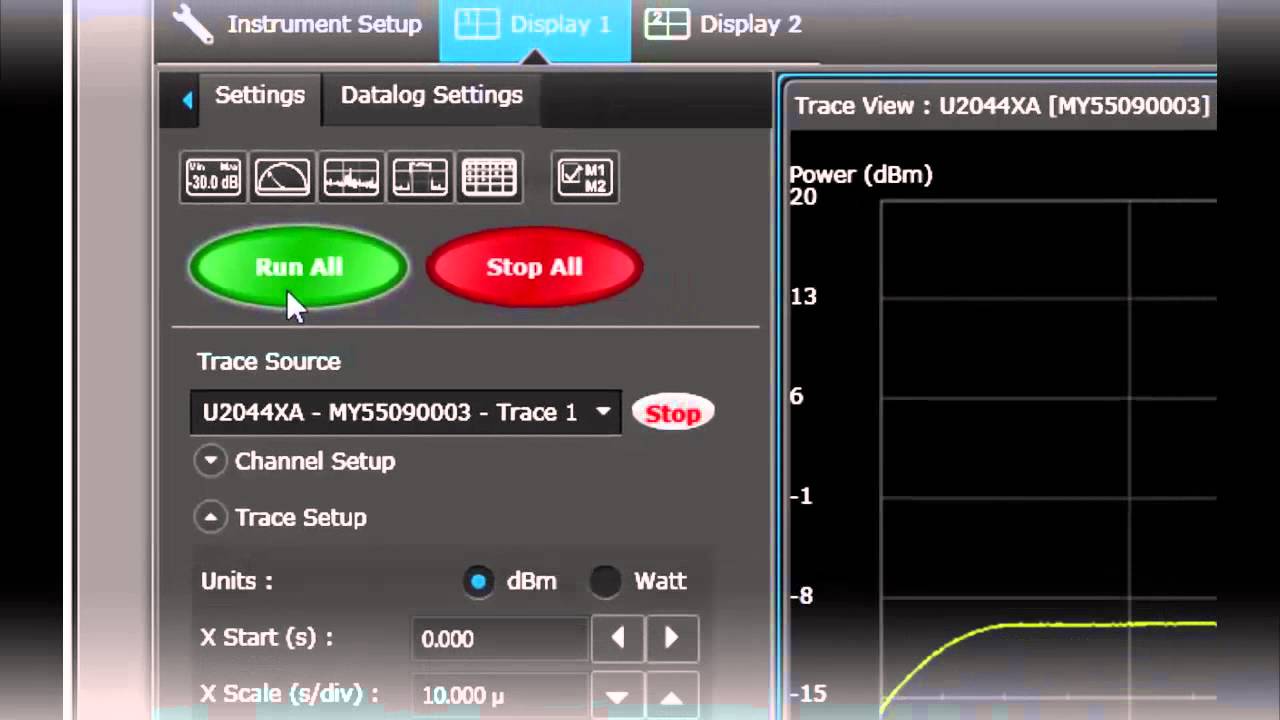
Task: Click the Display 2 layout icon
Action: pyautogui.click(x=666, y=24)
